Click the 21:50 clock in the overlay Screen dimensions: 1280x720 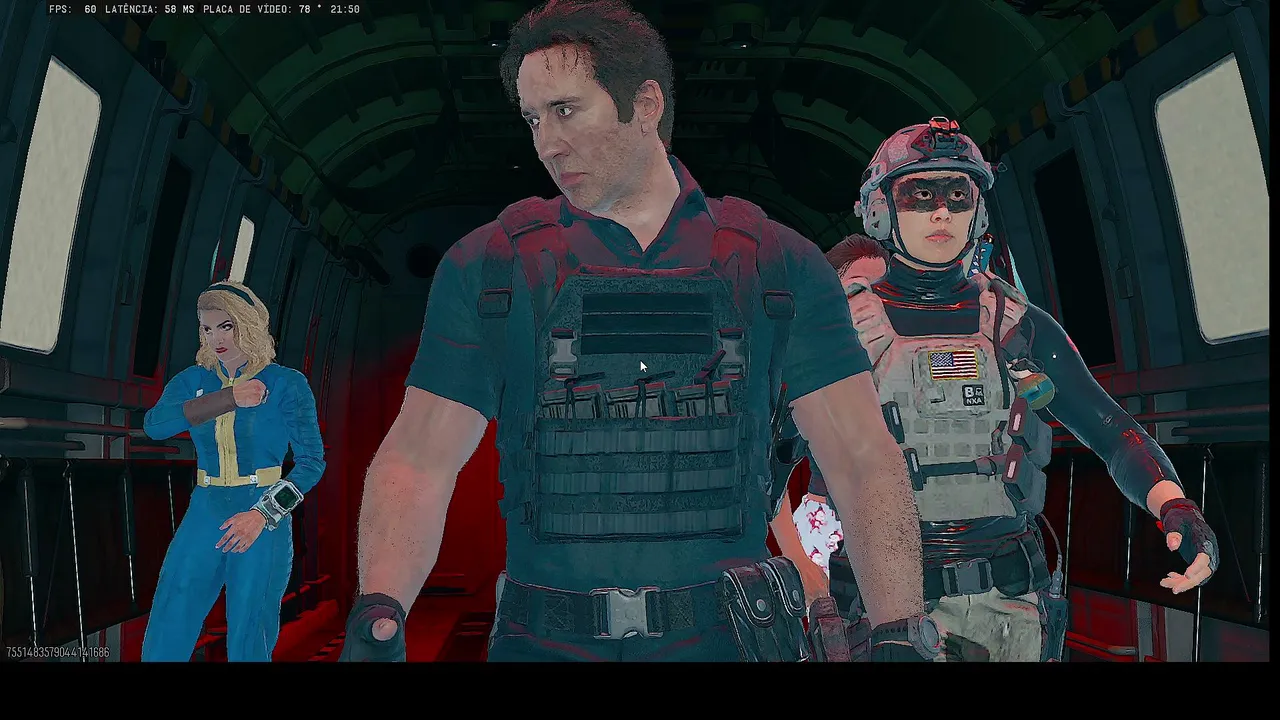click(345, 9)
